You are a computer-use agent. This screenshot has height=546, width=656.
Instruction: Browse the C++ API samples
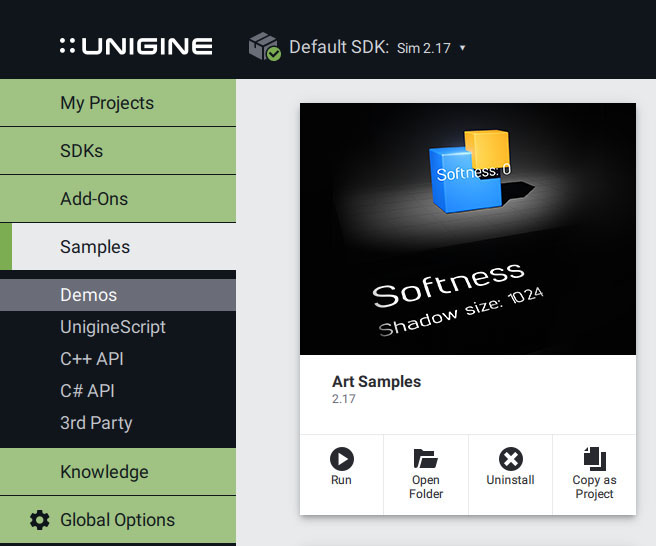[x=92, y=359]
